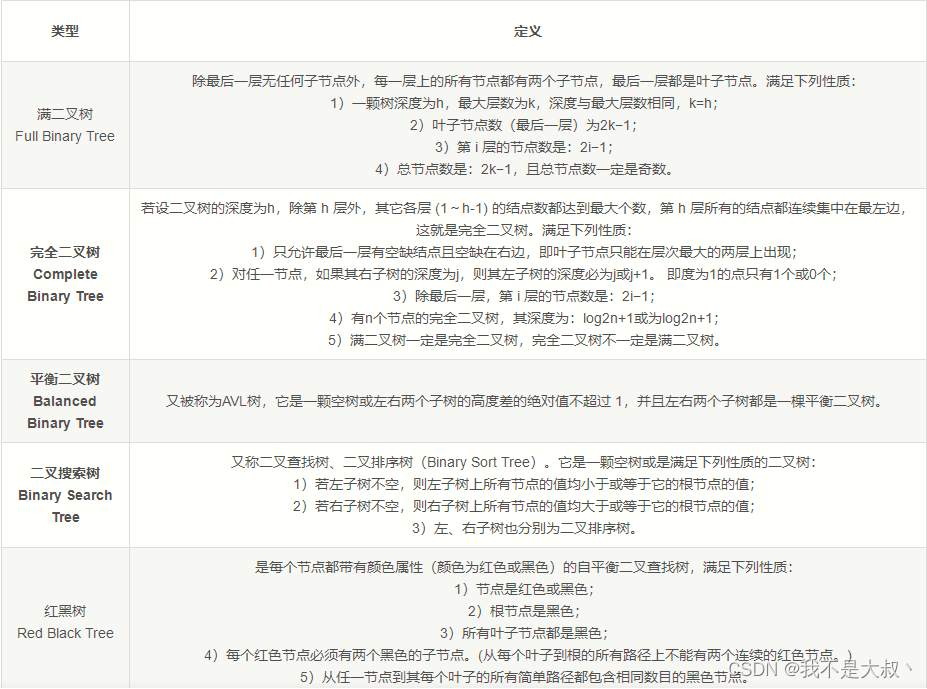The image size is (927, 689).
Task: Click the text Complete Binary Tree
Action: (65, 285)
